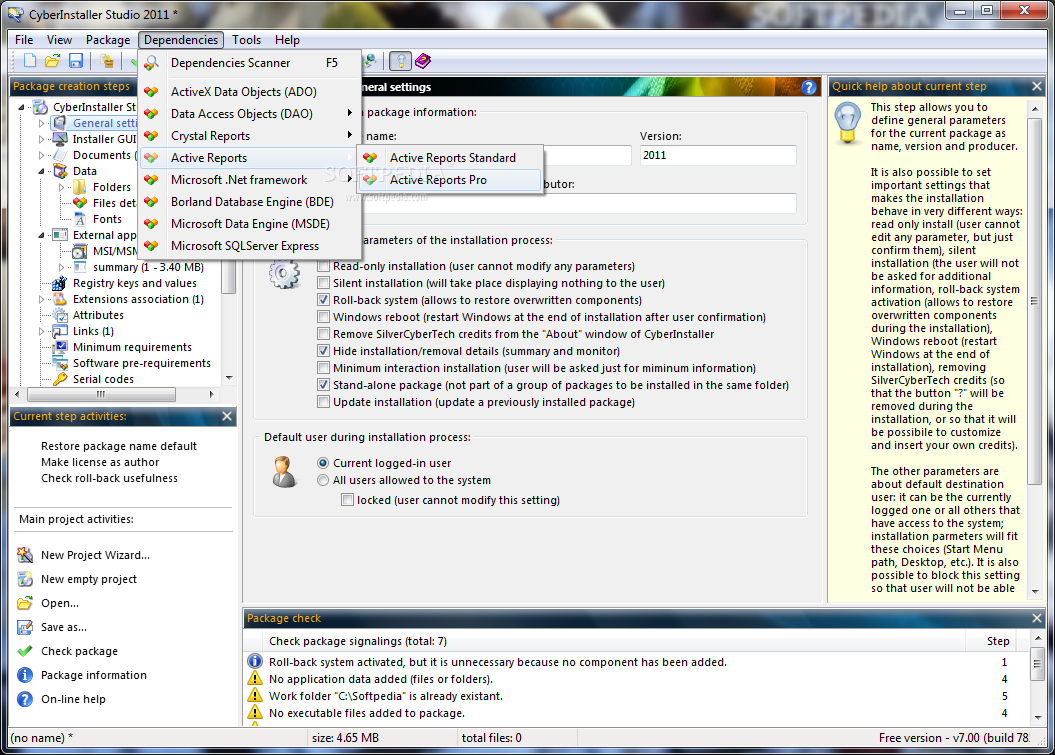The height and width of the screenshot is (755, 1055).
Task: Open the Tools menu
Action: [x=246, y=40]
